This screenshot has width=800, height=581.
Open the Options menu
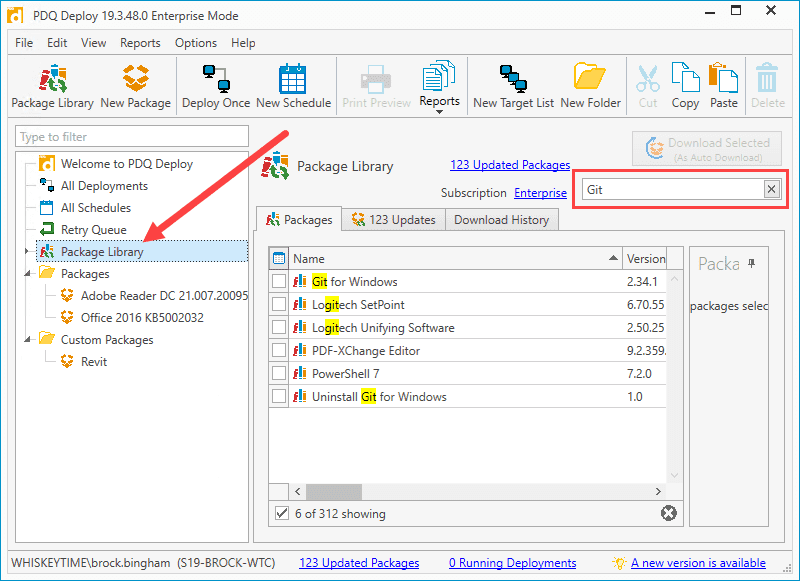tap(196, 43)
